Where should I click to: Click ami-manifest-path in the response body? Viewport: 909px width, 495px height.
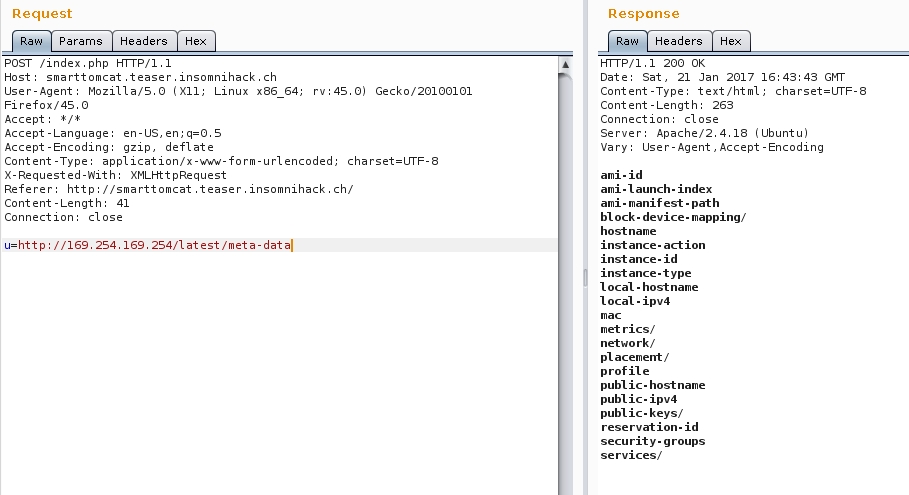pos(660,203)
